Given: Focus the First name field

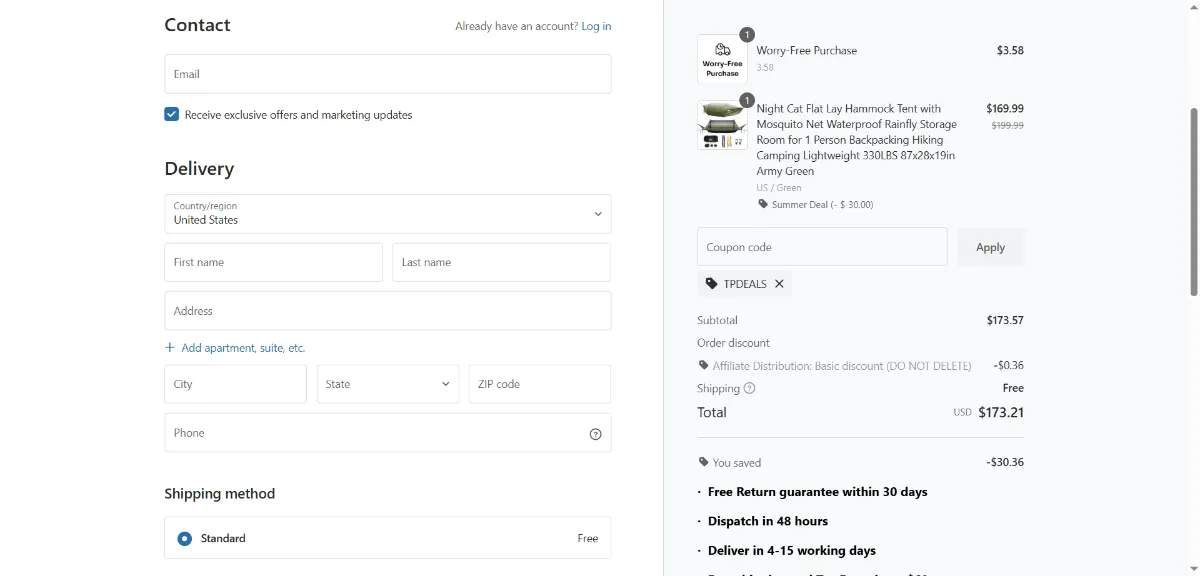Looking at the screenshot, I should [273, 262].
